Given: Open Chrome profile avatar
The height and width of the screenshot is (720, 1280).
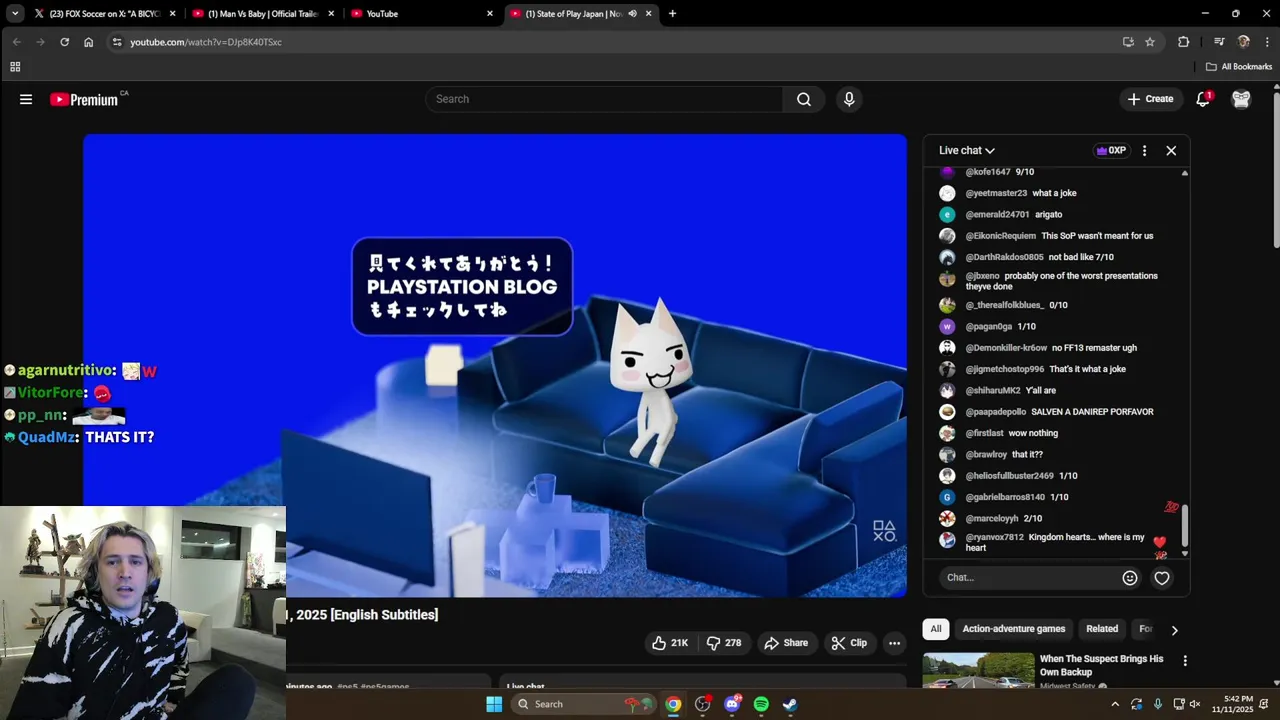Looking at the screenshot, I should (1243, 42).
